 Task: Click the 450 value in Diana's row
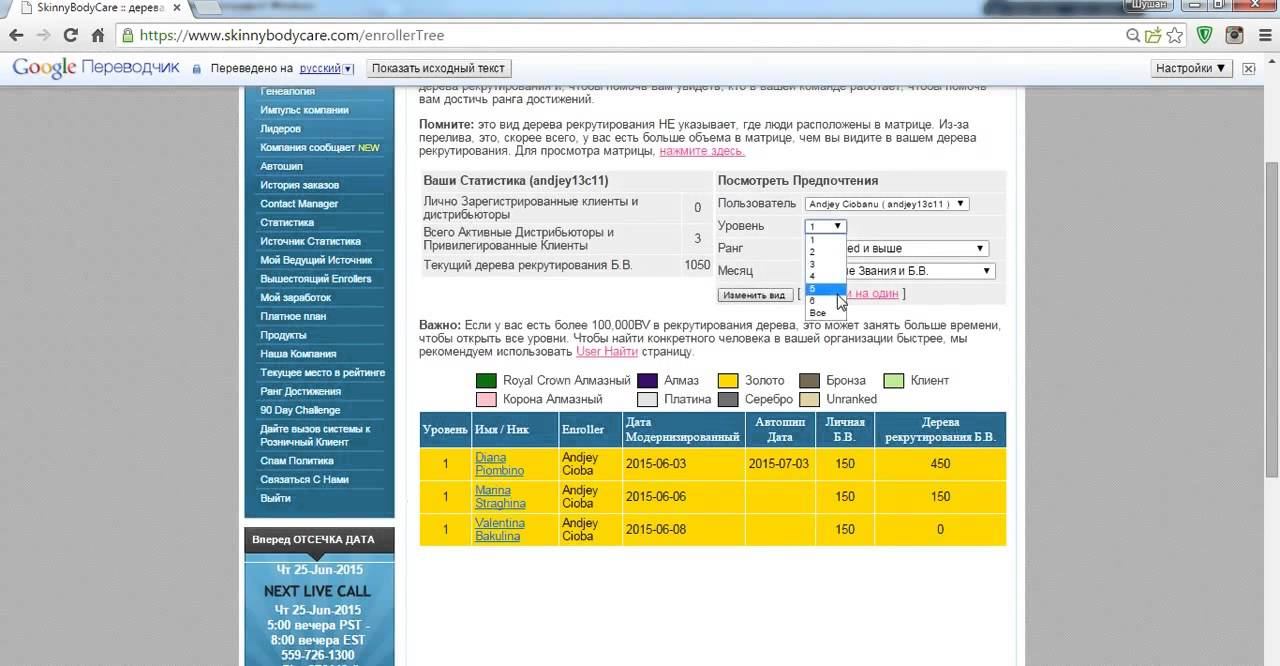click(x=940, y=464)
